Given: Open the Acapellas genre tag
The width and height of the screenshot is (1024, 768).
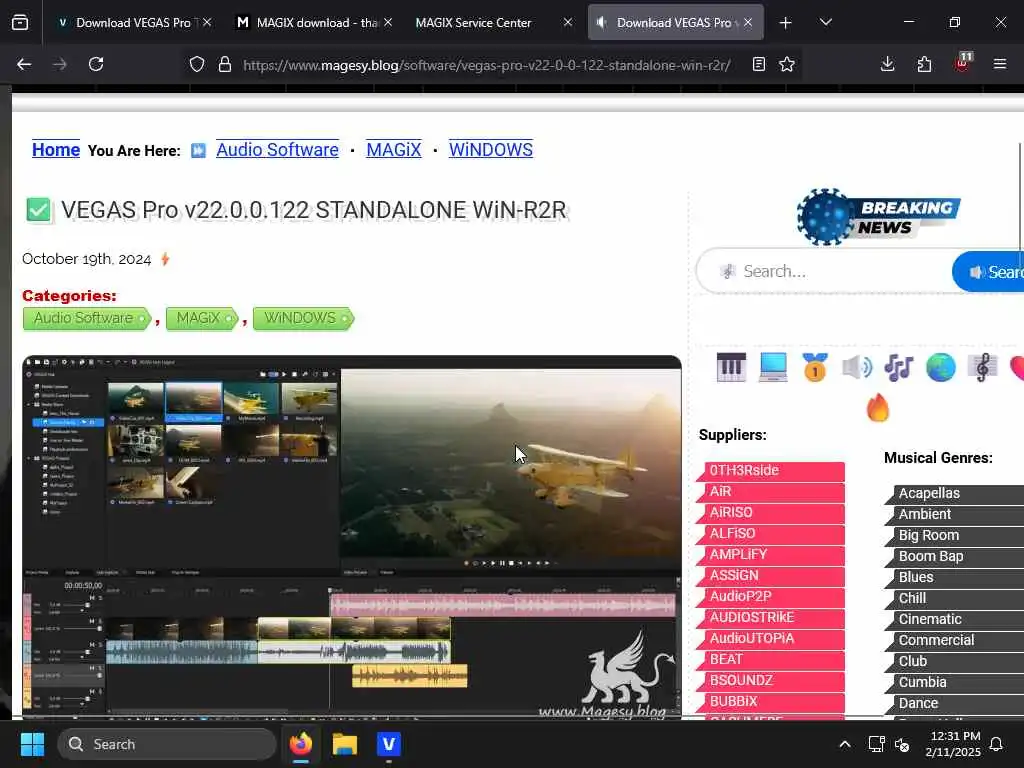Looking at the screenshot, I should coord(954,493).
